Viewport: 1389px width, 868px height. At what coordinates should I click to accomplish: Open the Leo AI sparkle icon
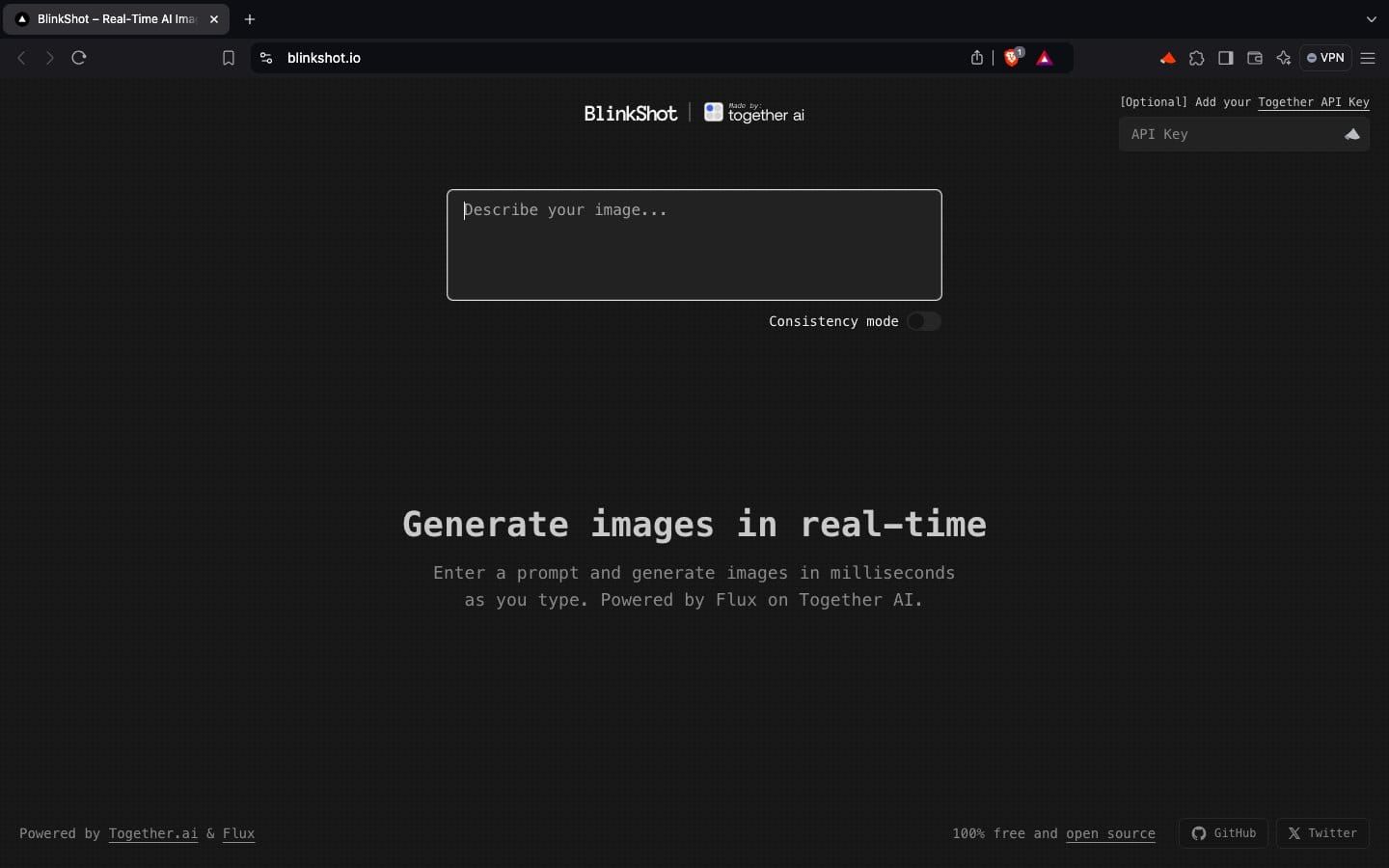(x=1284, y=58)
